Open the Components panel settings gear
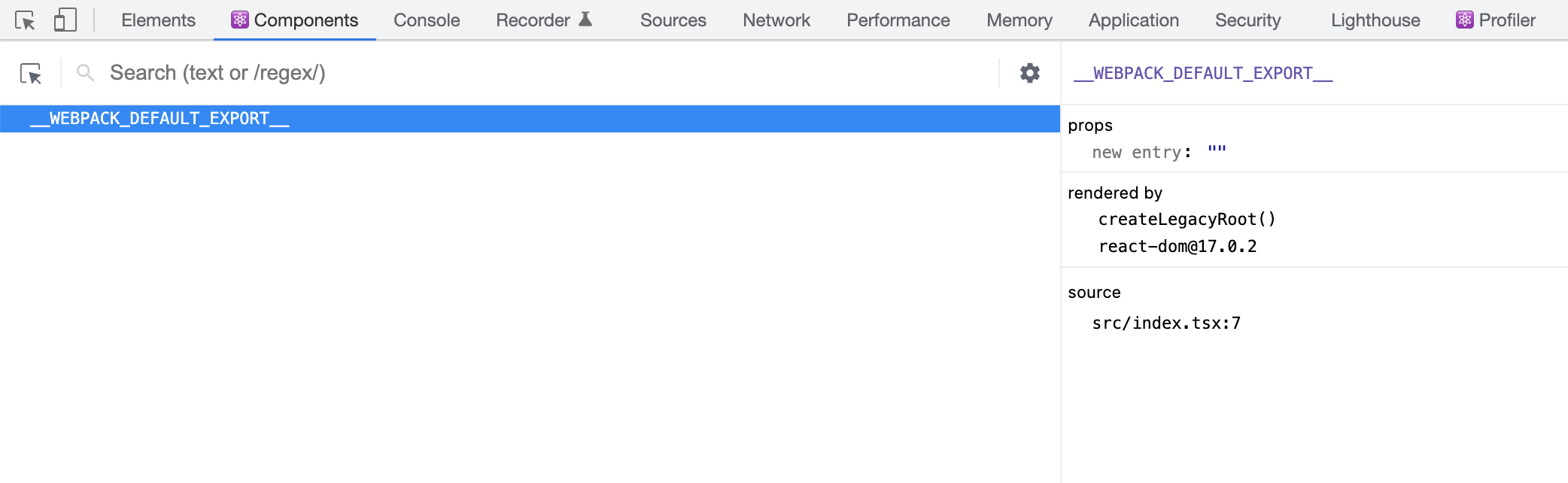This screenshot has width=1568, height=483. [1029, 73]
